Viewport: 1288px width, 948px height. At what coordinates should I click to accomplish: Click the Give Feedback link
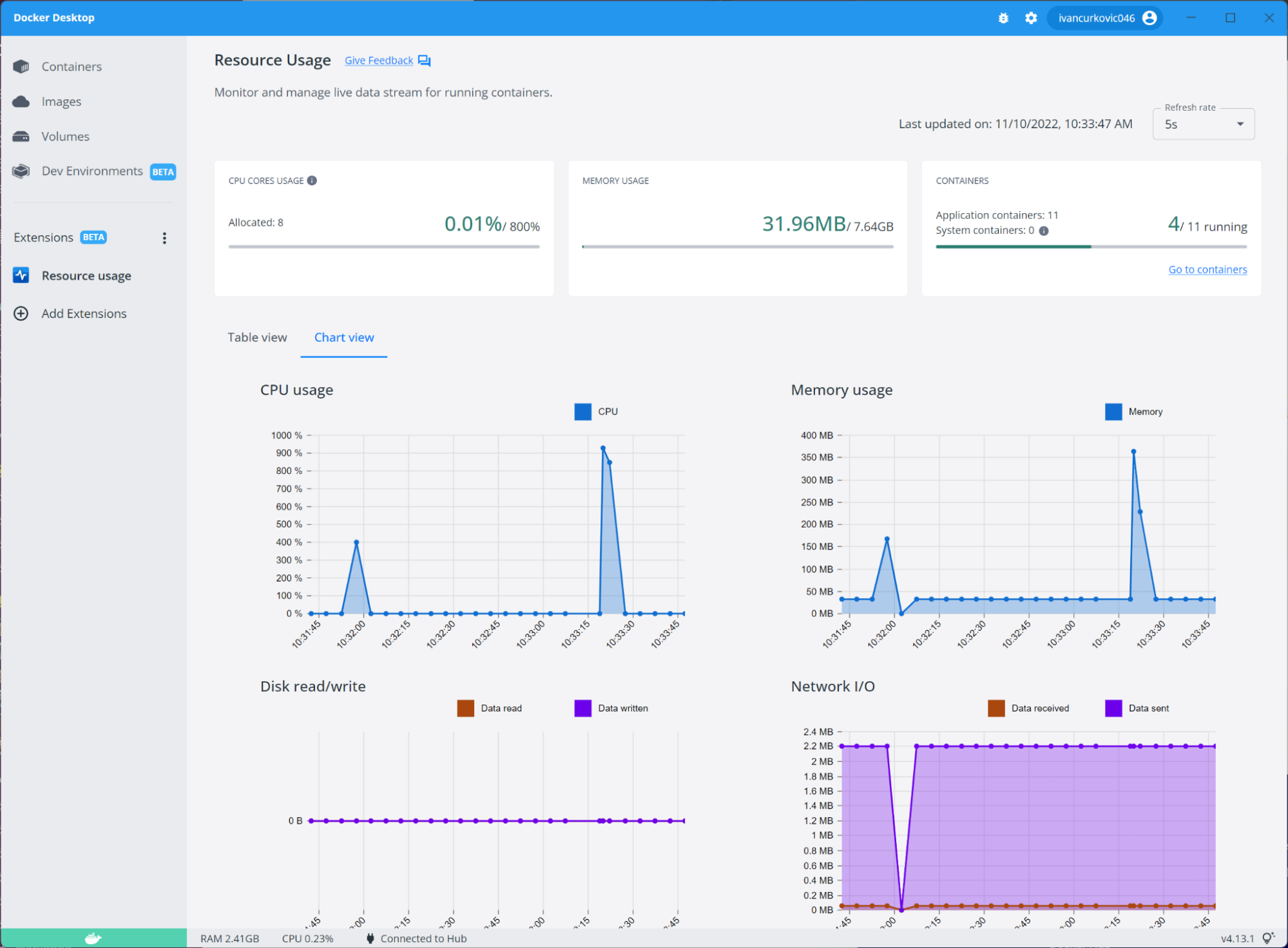pos(378,60)
